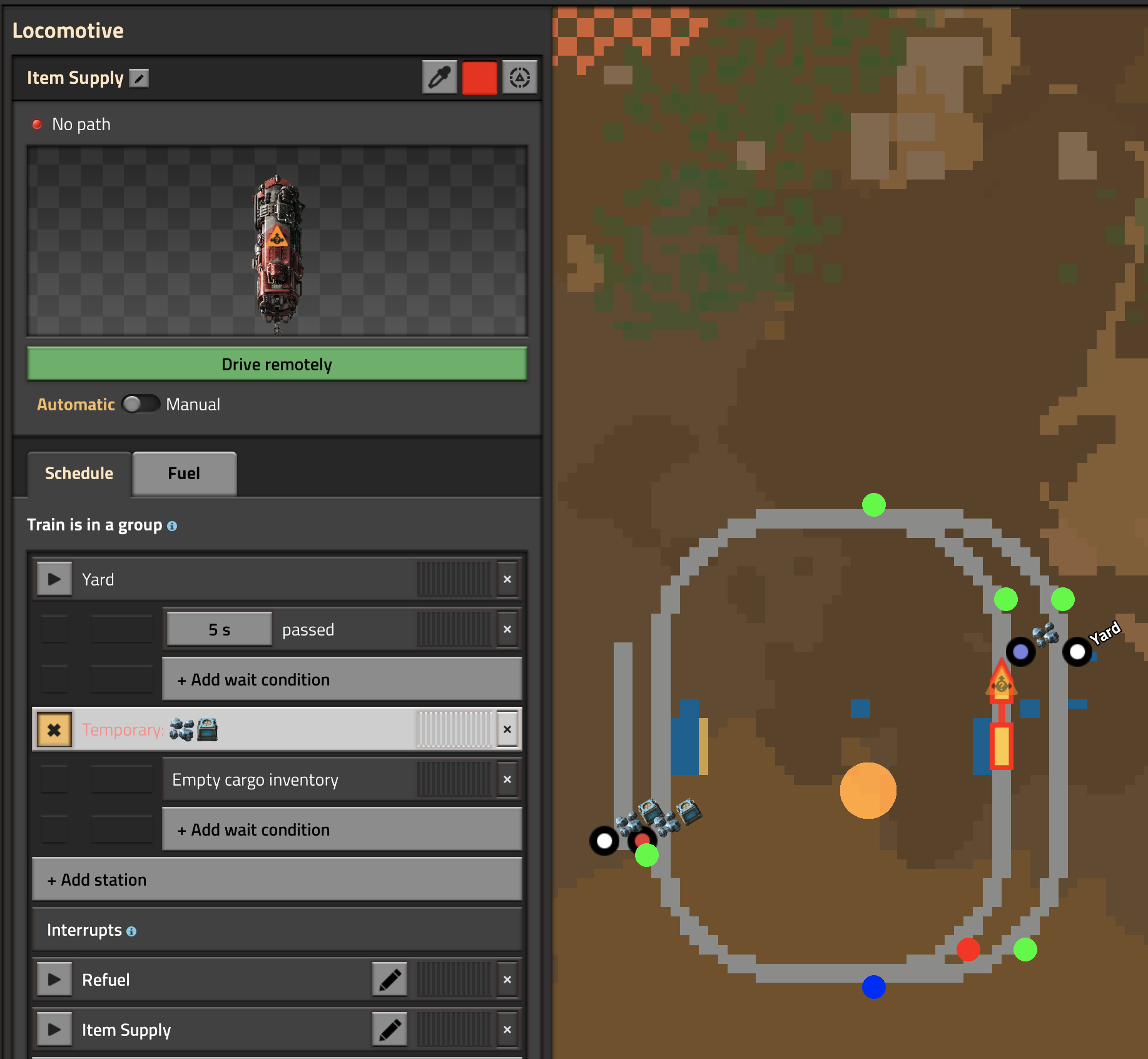Click the blue signal dot on track
Screen dimensions: 1148x1059
[874, 987]
